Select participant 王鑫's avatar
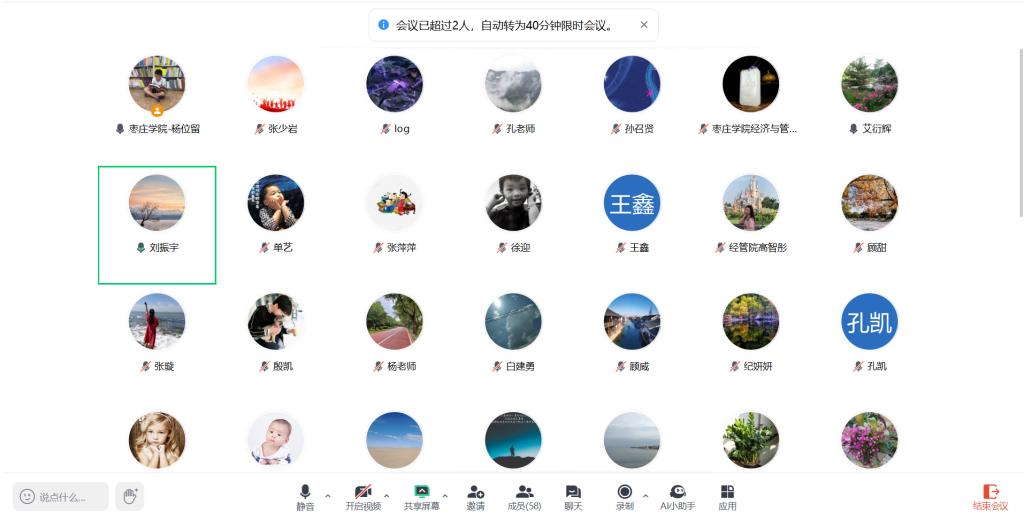The height and width of the screenshot is (520, 1024). coord(632,203)
